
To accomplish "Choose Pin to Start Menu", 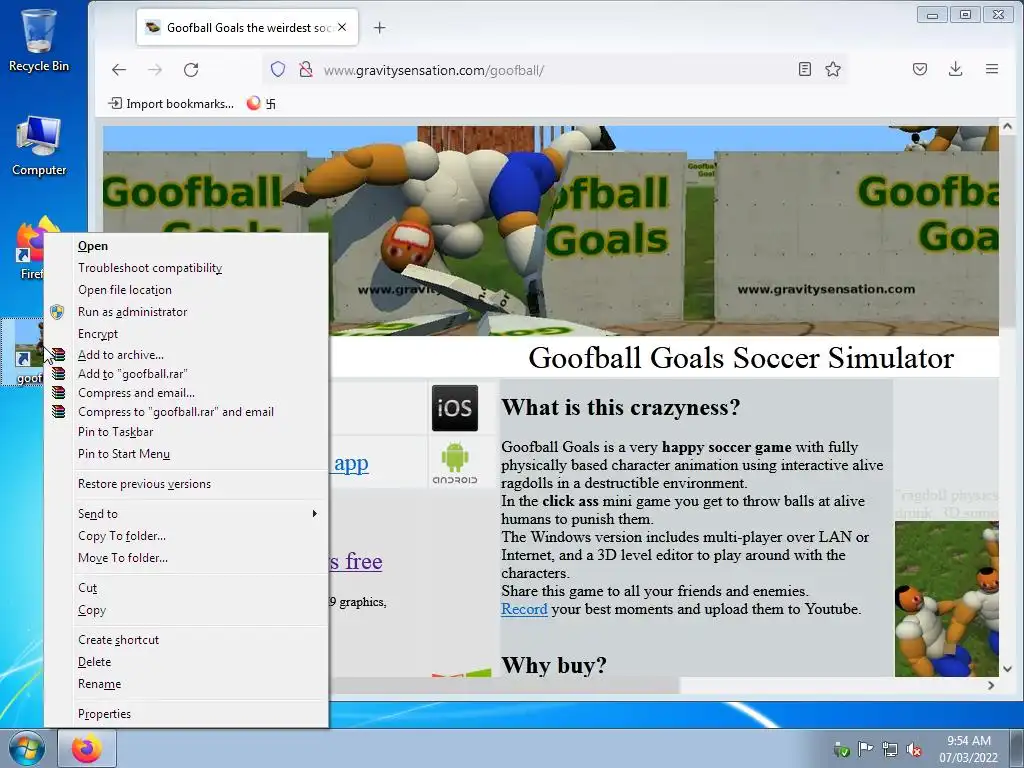I will tap(187, 454).
